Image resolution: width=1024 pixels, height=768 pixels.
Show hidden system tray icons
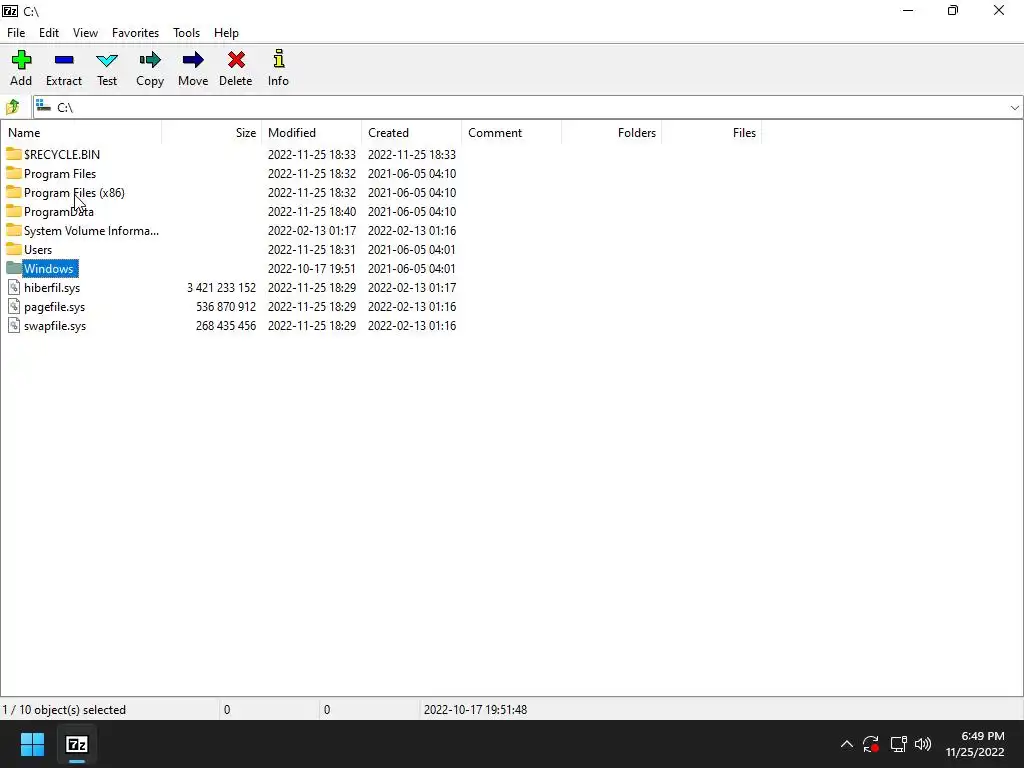[846, 744]
